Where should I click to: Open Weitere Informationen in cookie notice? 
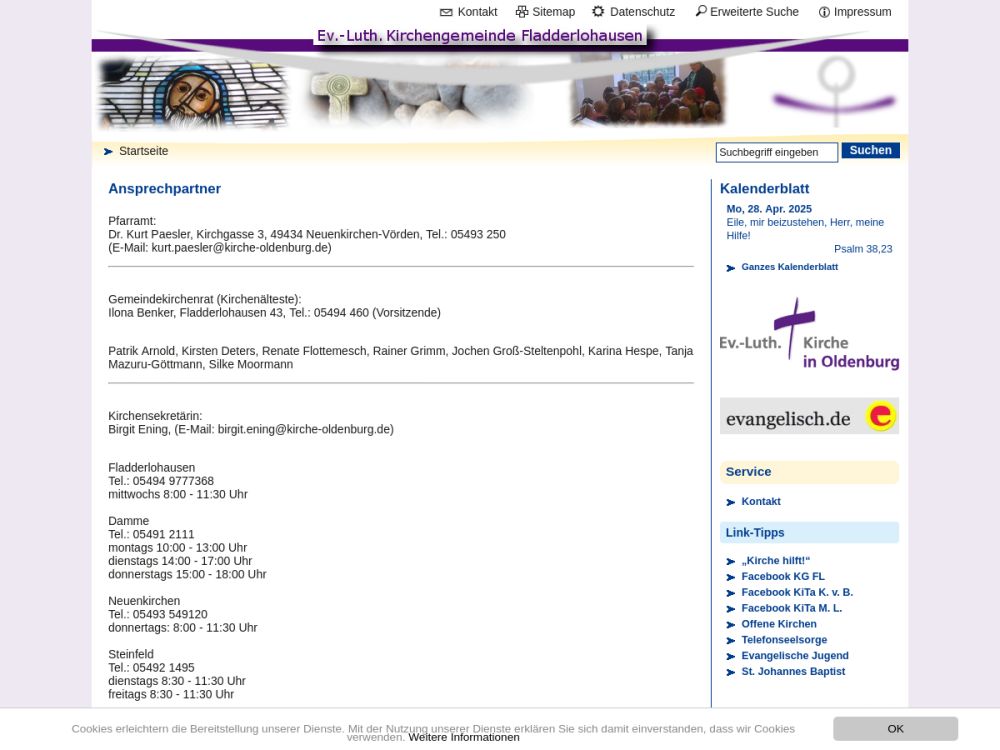[464, 737]
